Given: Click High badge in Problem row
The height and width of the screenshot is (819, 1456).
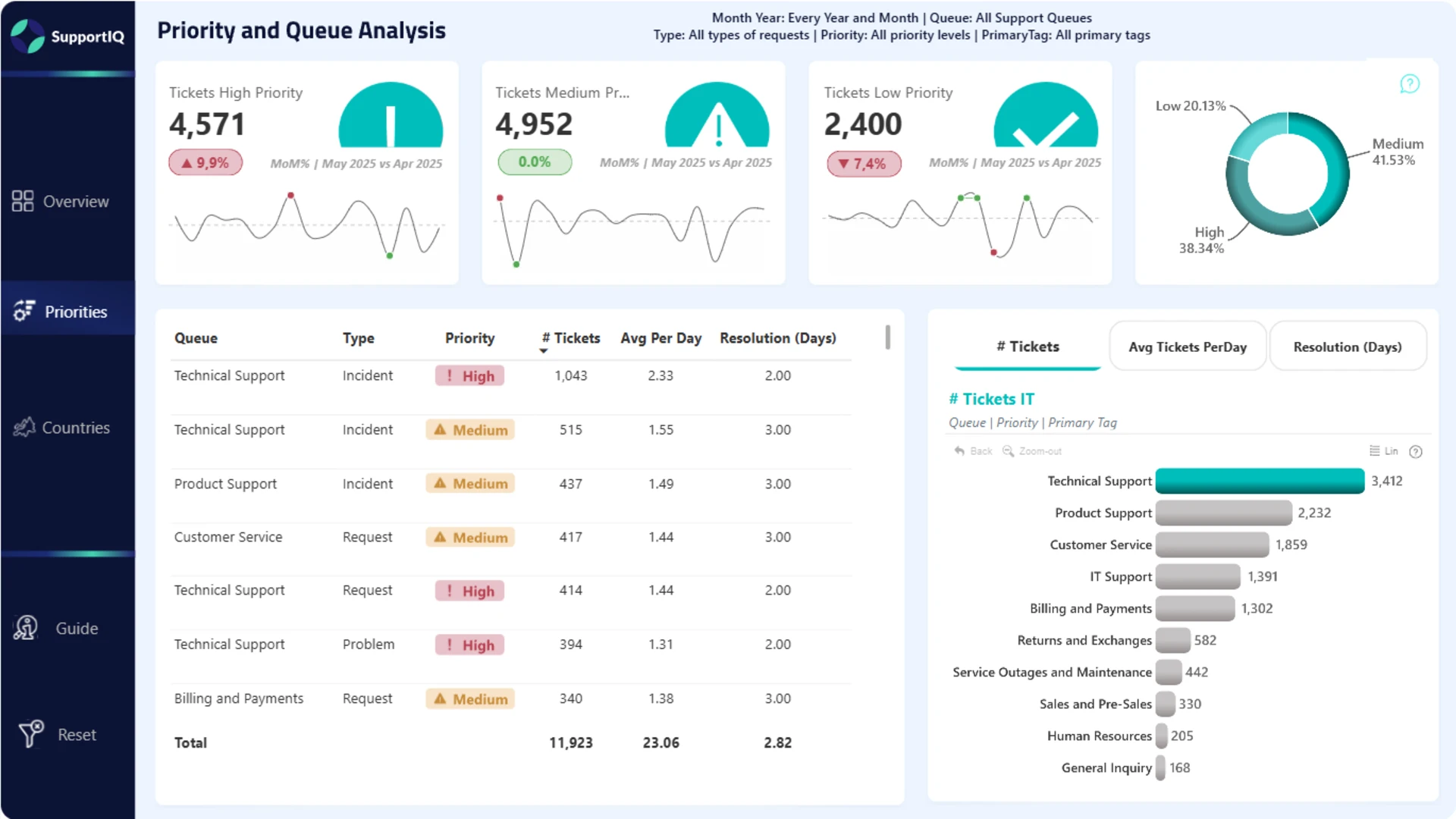Looking at the screenshot, I should click(x=469, y=645).
